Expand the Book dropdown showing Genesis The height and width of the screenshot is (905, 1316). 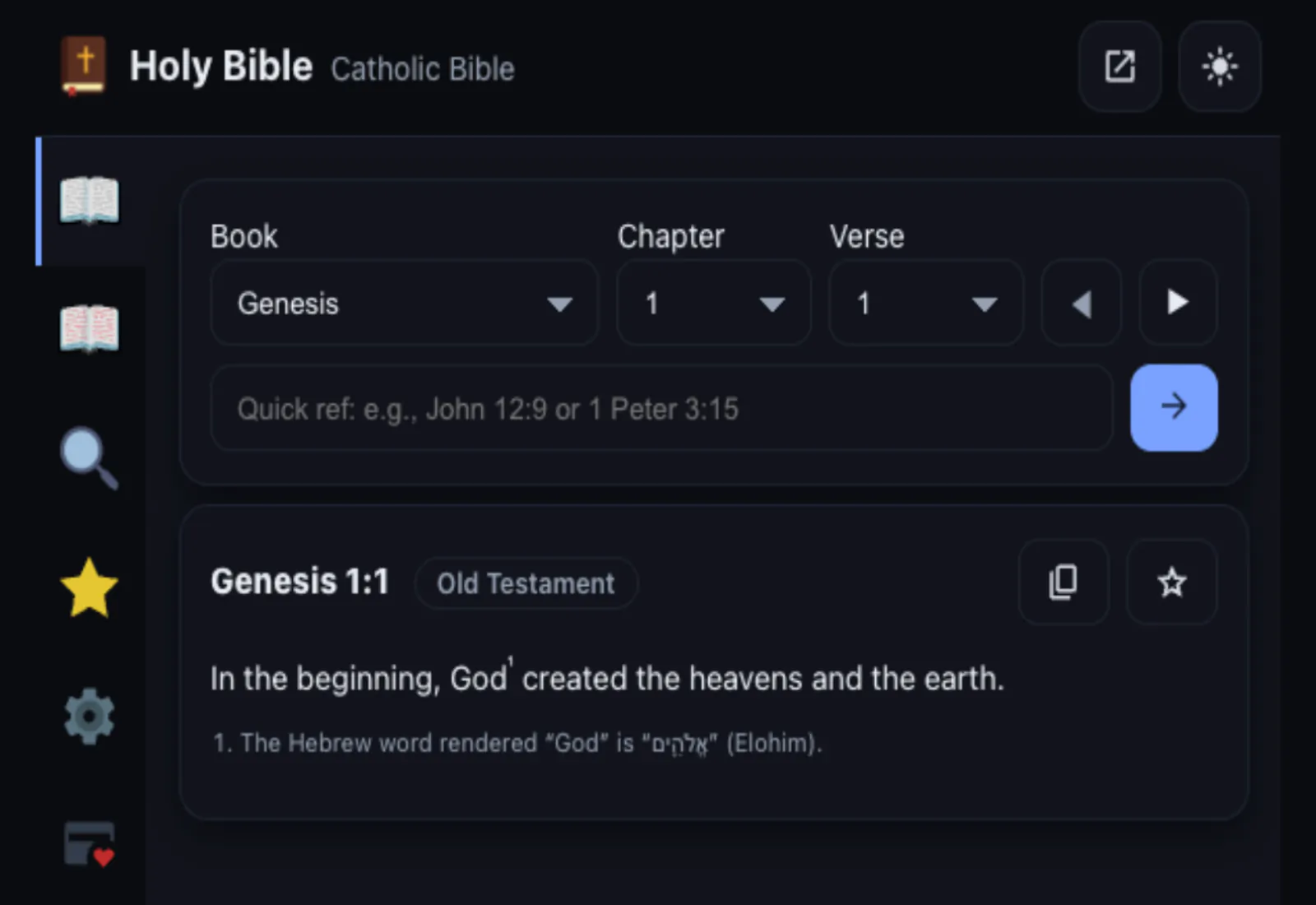click(x=404, y=304)
